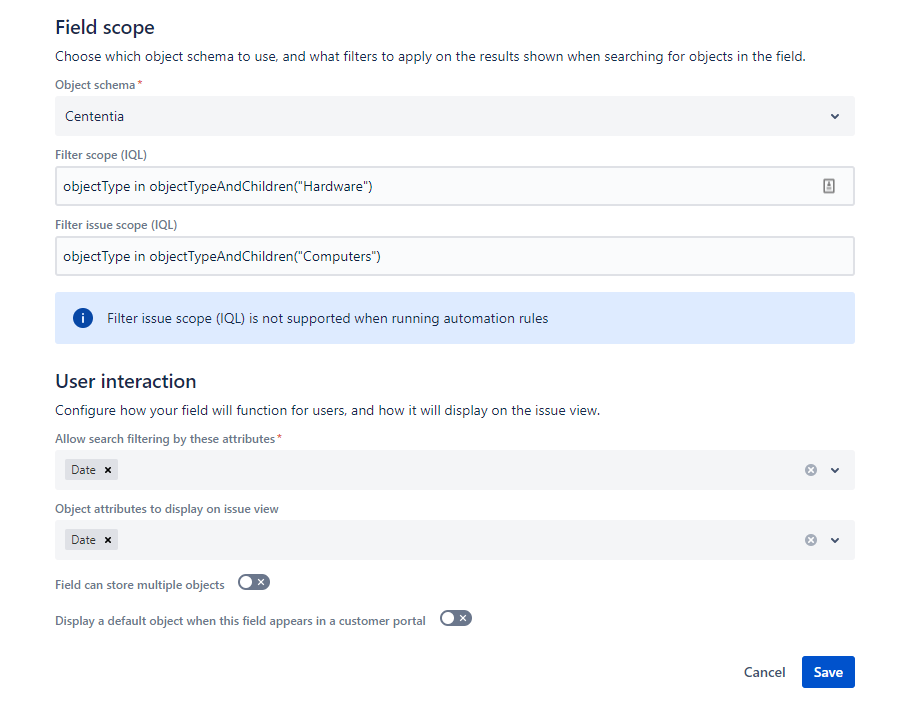Click the blue info icon in the banner
Image resolution: width=897 pixels, height=703 pixels.
click(x=83, y=318)
